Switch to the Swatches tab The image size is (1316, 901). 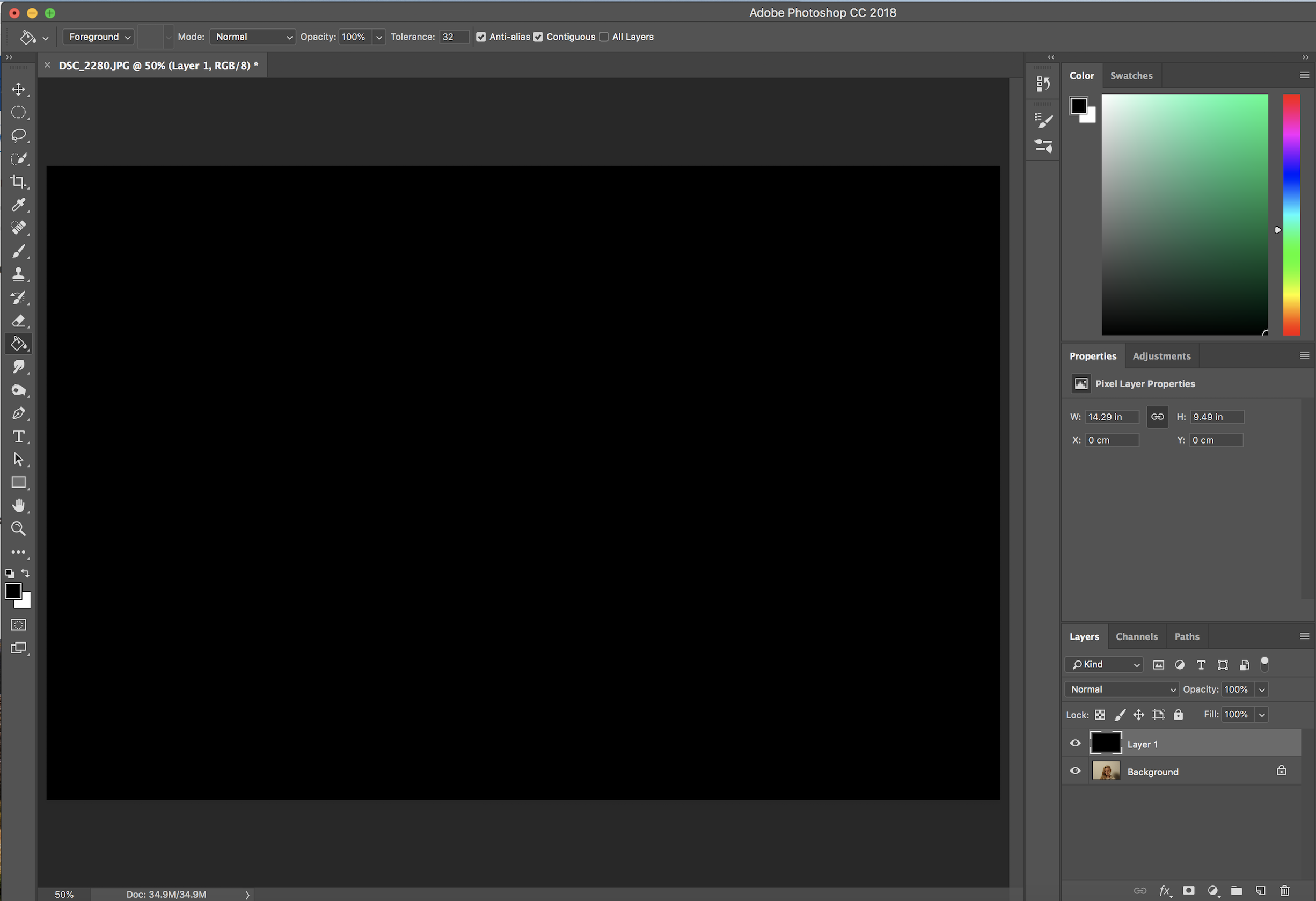[1131, 76]
